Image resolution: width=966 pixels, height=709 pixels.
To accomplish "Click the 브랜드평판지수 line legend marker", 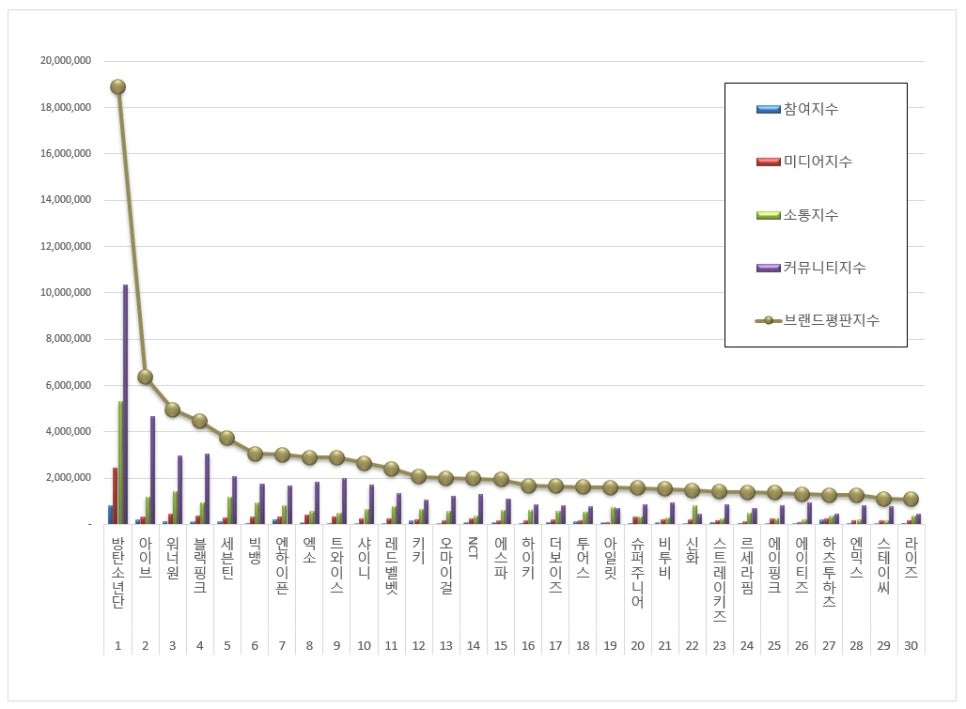I will coord(767,321).
